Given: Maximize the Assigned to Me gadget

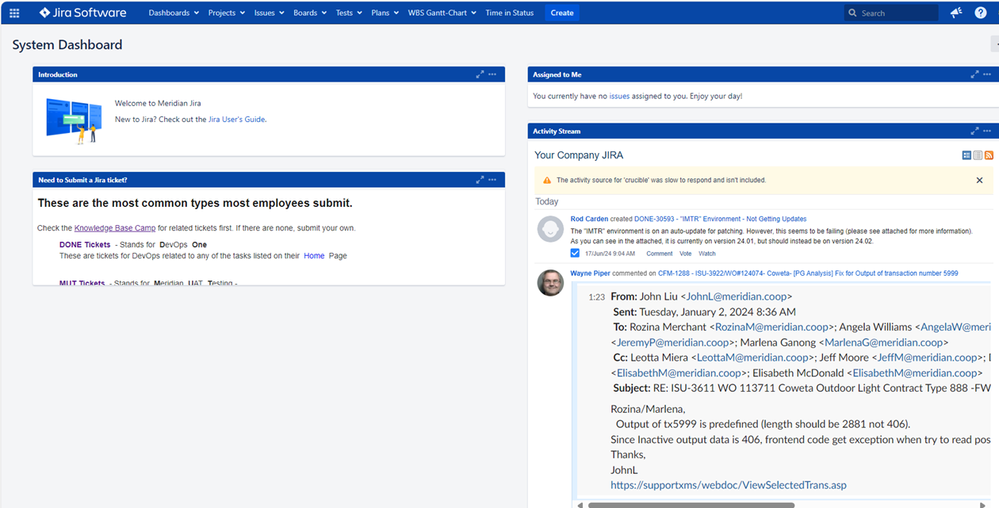Looking at the screenshot, I should [974, 75].
